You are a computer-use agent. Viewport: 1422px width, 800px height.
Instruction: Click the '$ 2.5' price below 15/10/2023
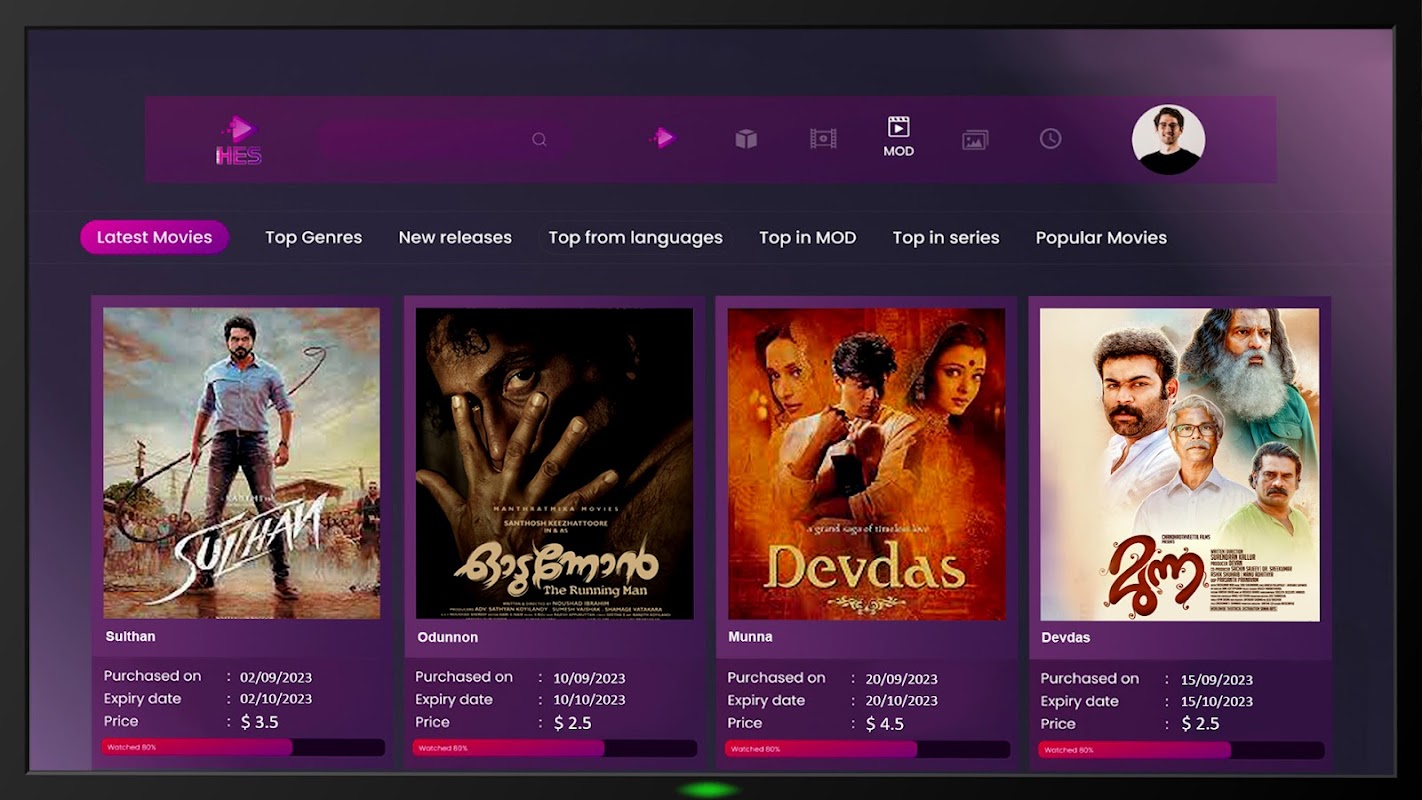pyautogui.click(x=1200, y=724)
